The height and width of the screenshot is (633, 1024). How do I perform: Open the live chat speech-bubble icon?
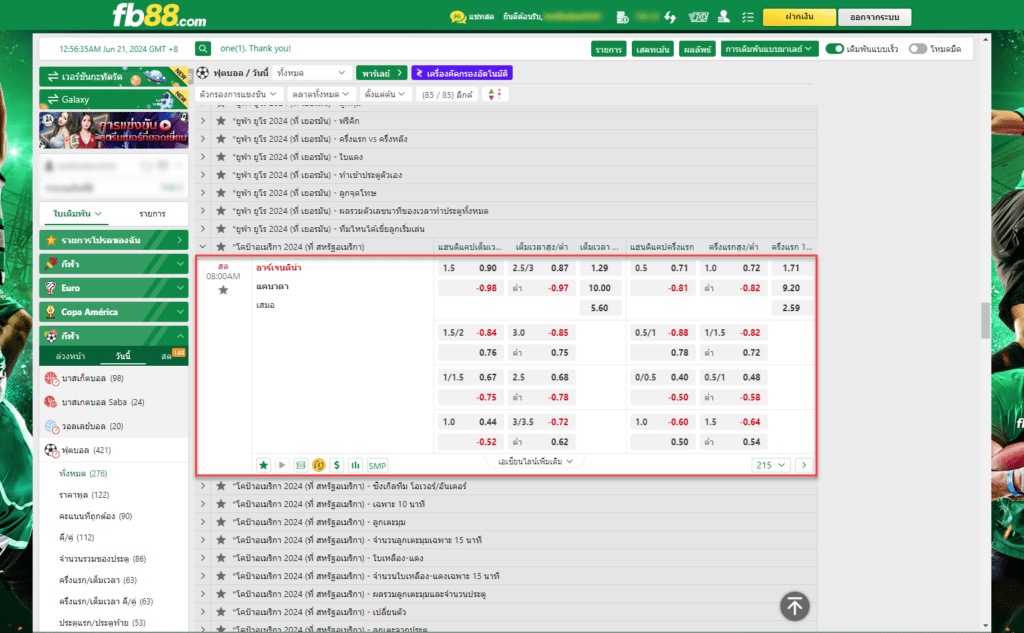[458, 16]
